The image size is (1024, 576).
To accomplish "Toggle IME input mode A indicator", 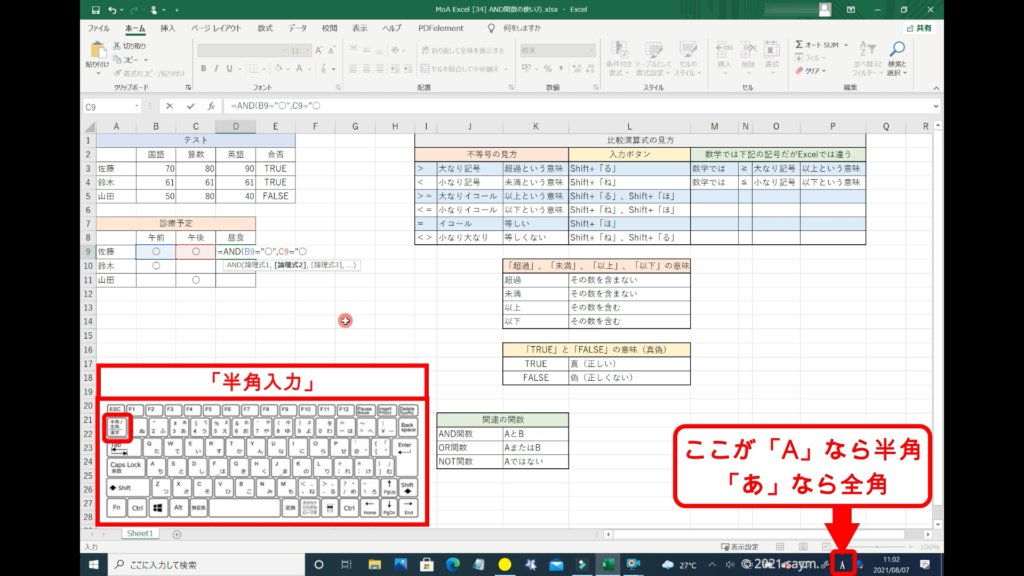I will coord(843,565).
